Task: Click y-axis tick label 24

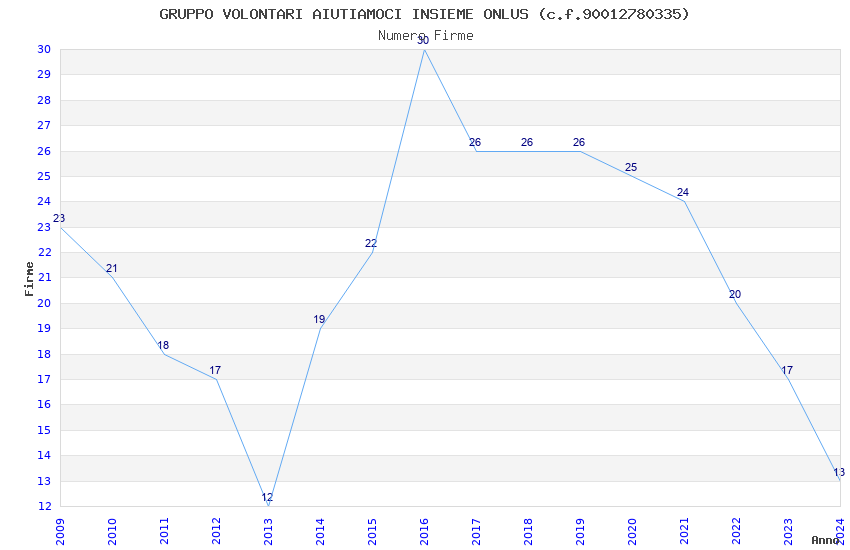Action: (44, 202)
